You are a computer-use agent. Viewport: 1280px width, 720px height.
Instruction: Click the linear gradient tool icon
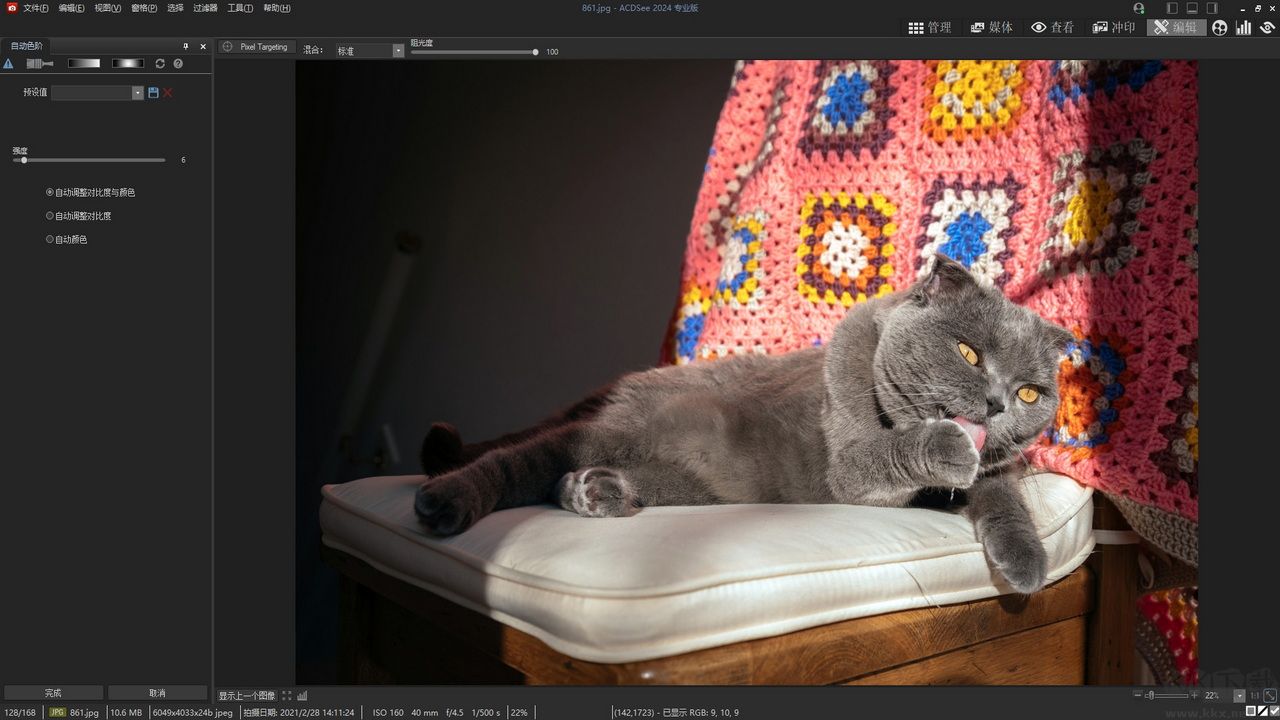point(84,64)
